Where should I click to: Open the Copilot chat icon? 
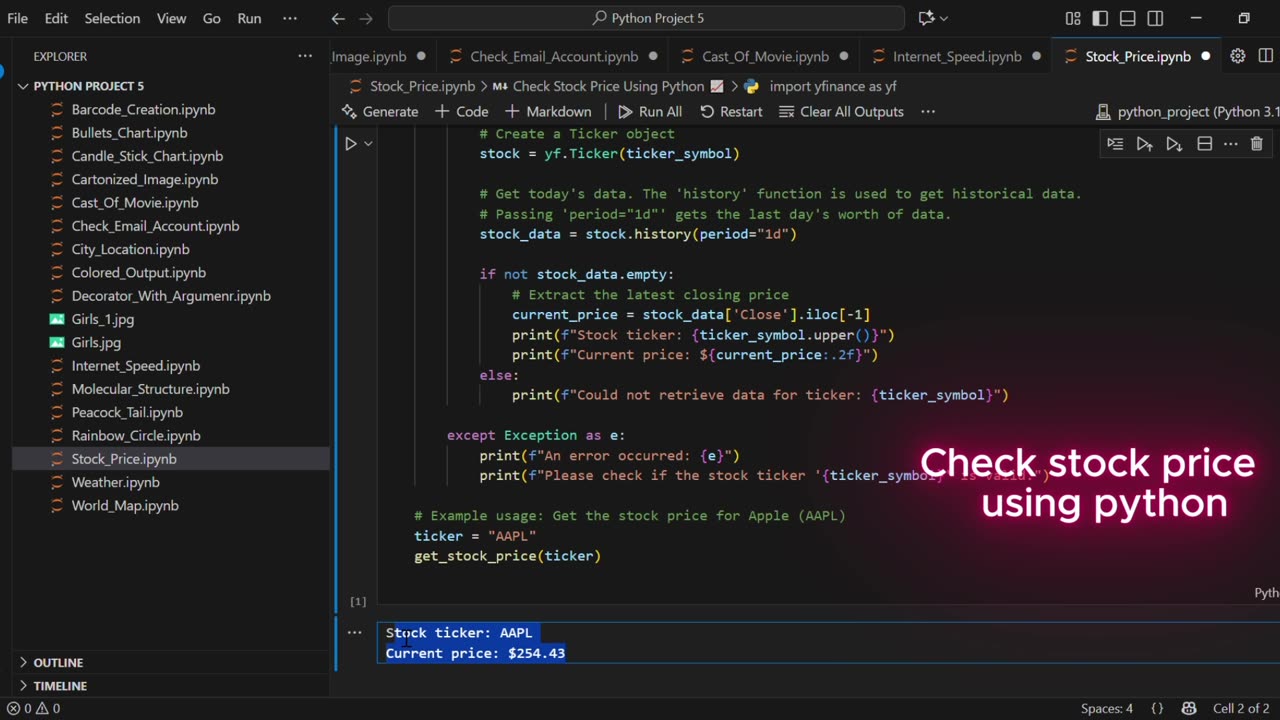(x=925, y=18)
